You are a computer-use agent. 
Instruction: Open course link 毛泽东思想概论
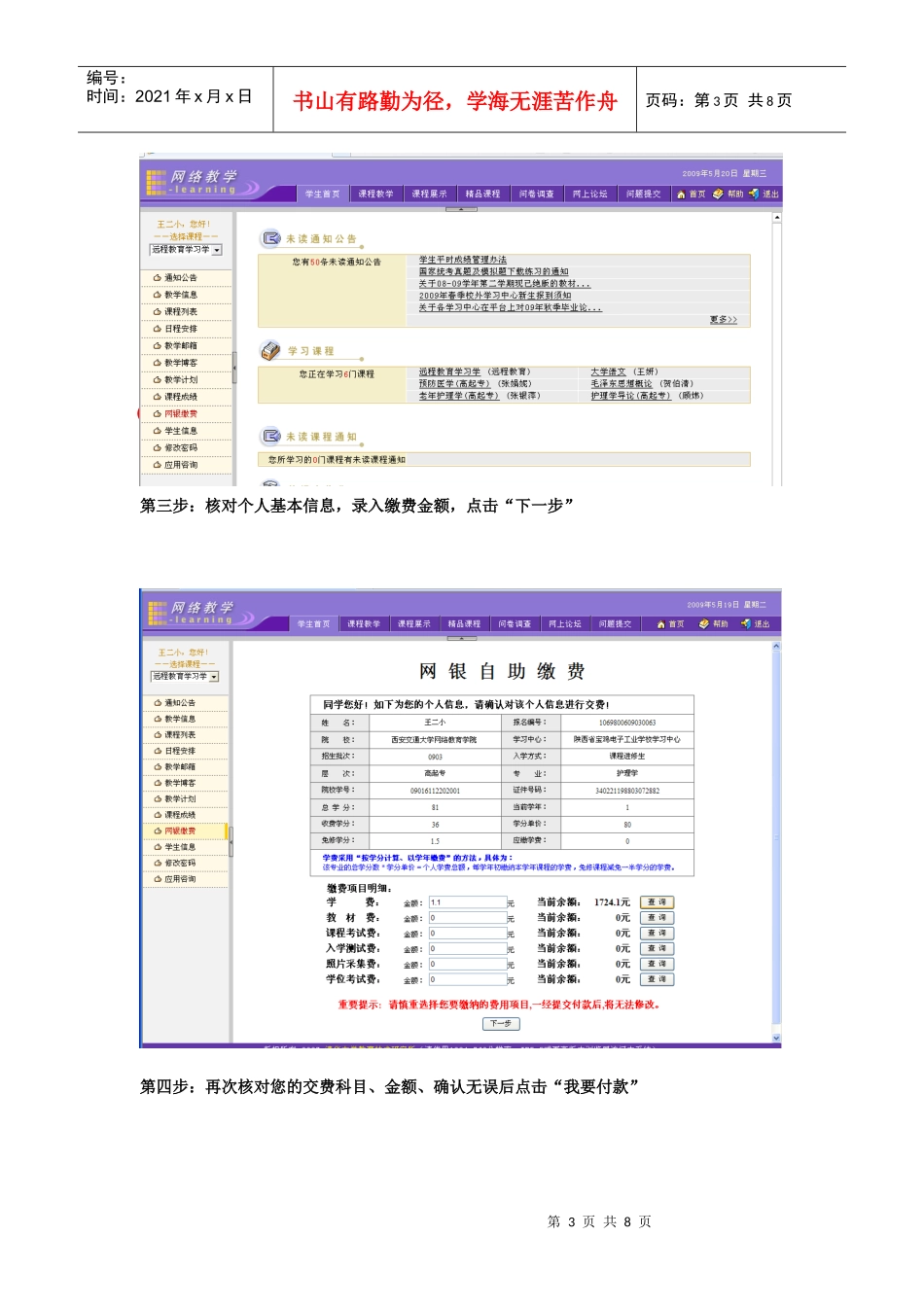tap(622, 384)
